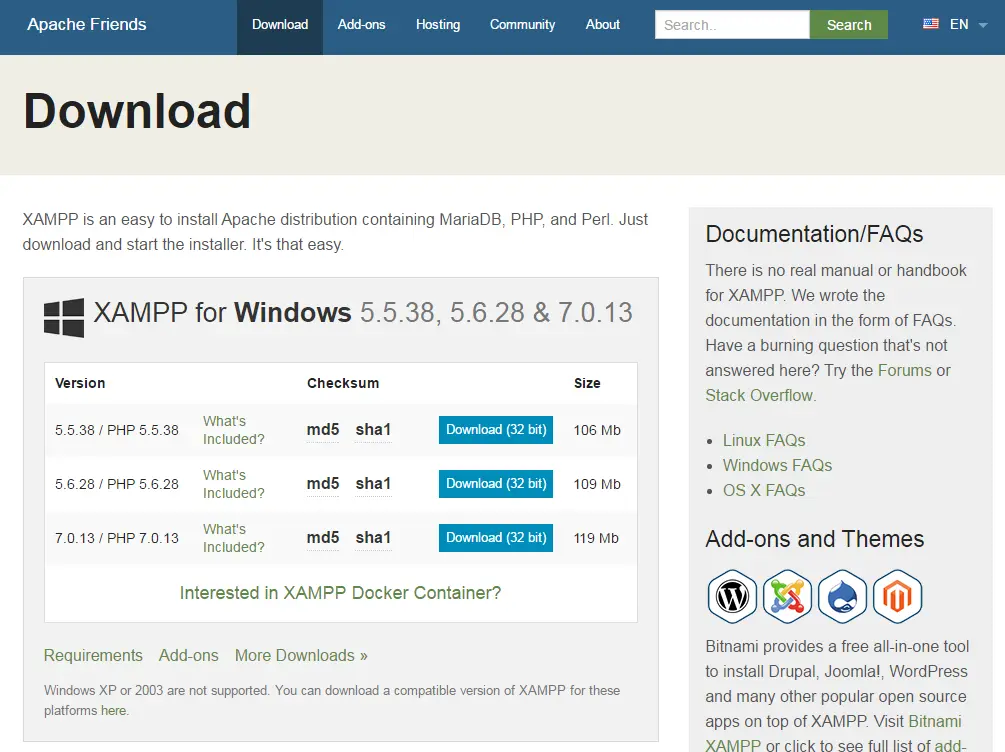Click md5 checksum for 7.0.13
Viewport: 1005px width, 752px height.
click(x=323, y=537)
